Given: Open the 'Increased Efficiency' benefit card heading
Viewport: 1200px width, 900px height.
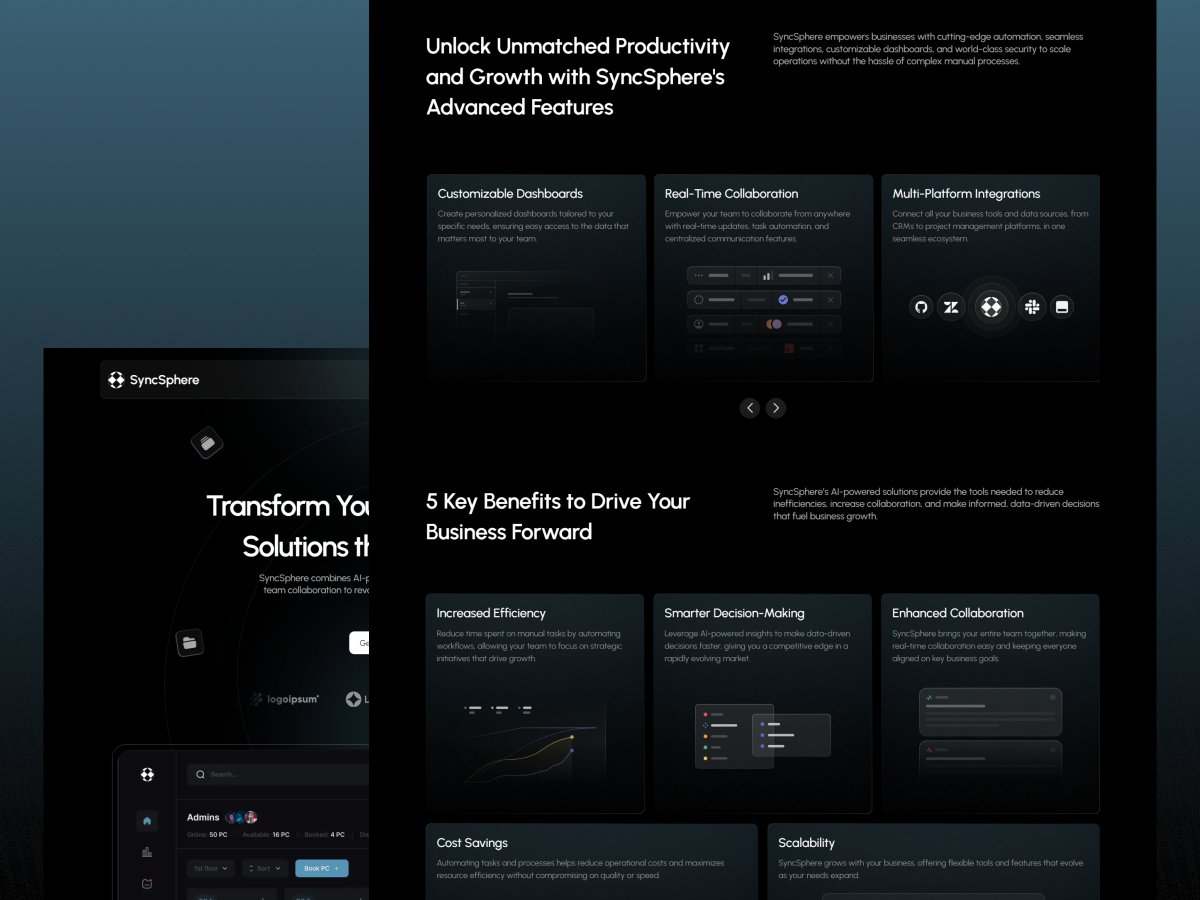Looking at the screenshot, I should (491, 613).
